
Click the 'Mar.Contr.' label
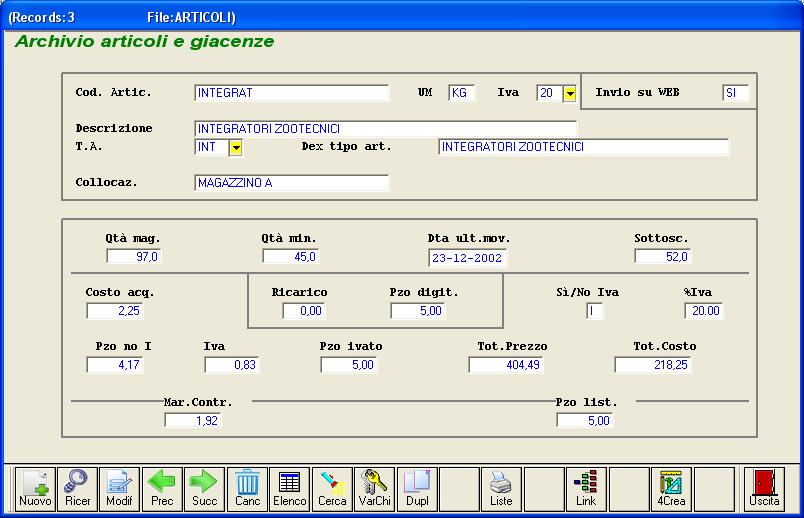(x=198, y=403)
